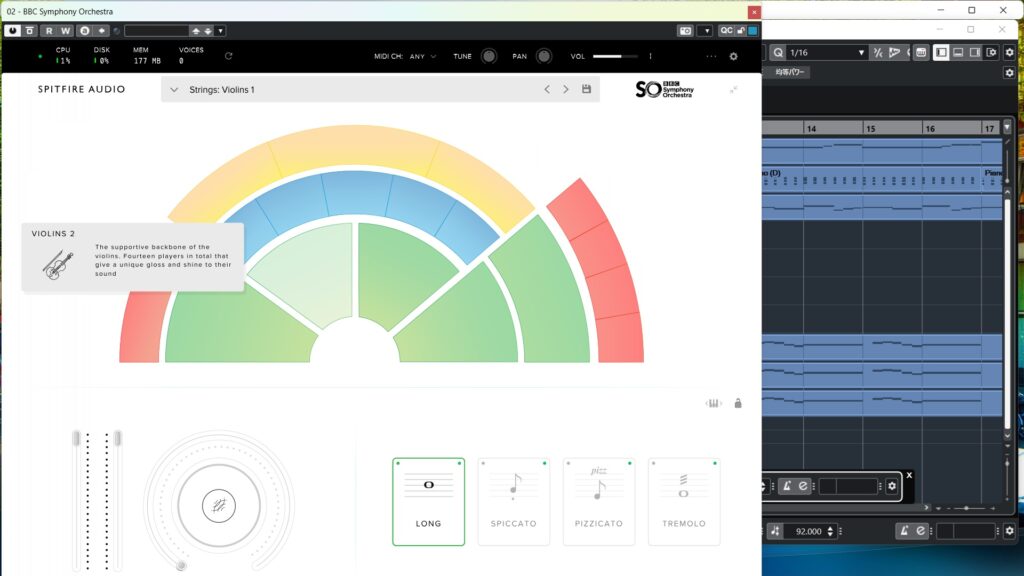
Task: Select the Long articulation
Action: point(428,501)
